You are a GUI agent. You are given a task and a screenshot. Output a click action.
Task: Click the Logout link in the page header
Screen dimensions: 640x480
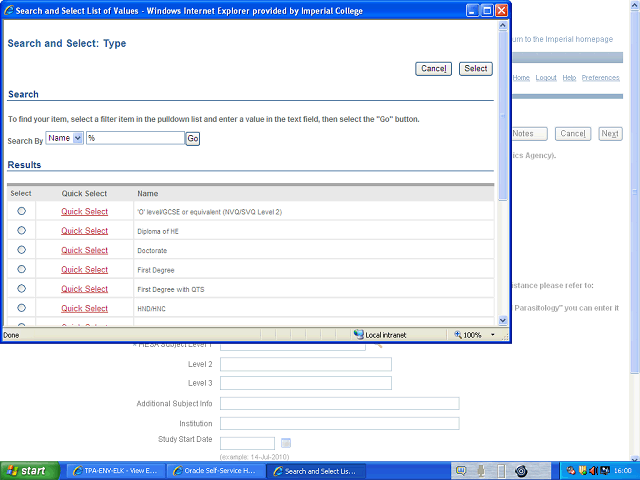tap(546, 78)
